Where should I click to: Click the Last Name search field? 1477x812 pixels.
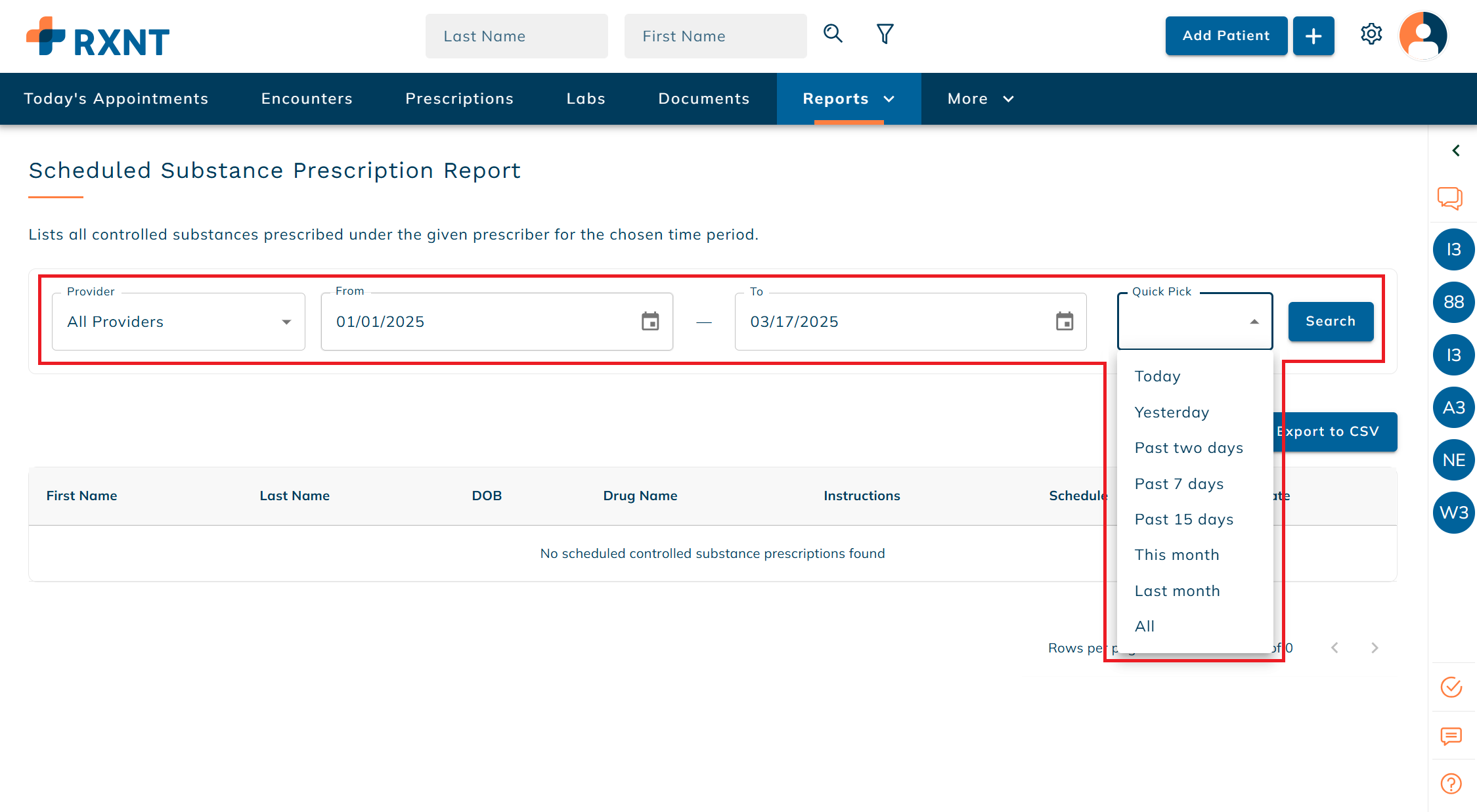pyautogui.click(x=516, y=36)
